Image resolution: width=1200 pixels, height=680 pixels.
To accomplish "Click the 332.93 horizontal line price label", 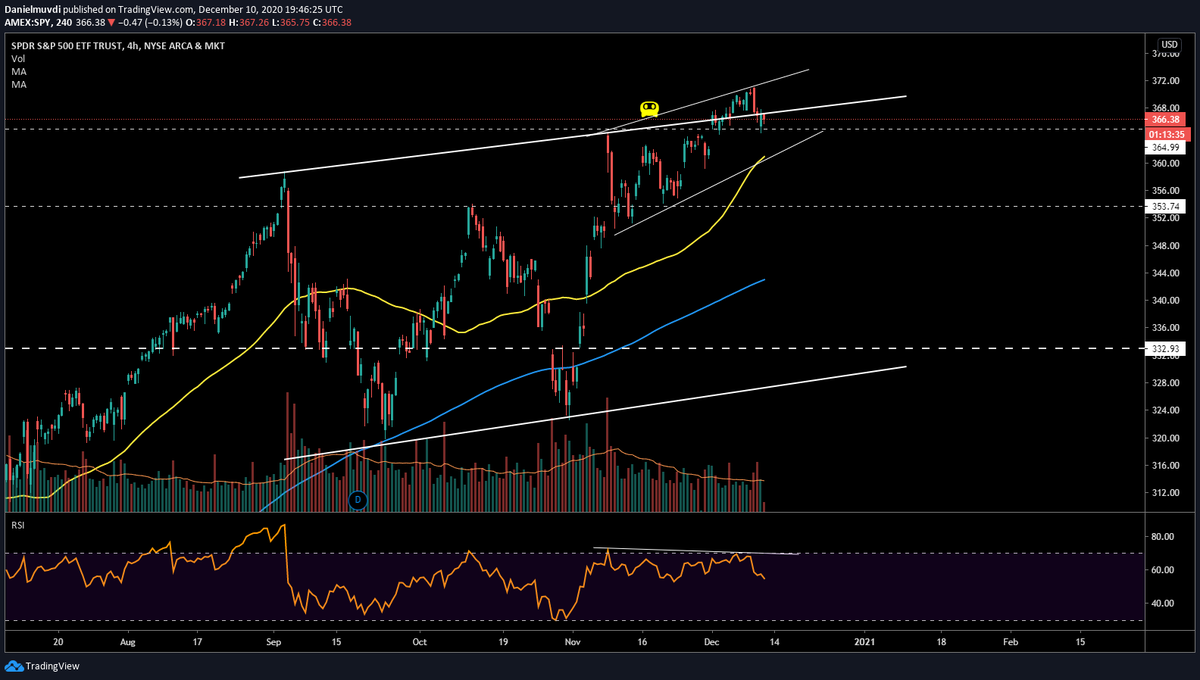I will pos(1167,348).
